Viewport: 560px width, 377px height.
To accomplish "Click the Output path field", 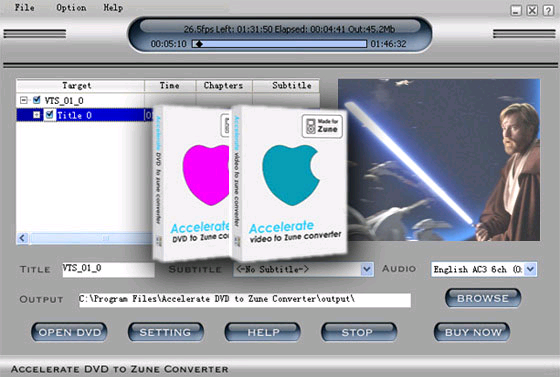I will coord(245,300).
